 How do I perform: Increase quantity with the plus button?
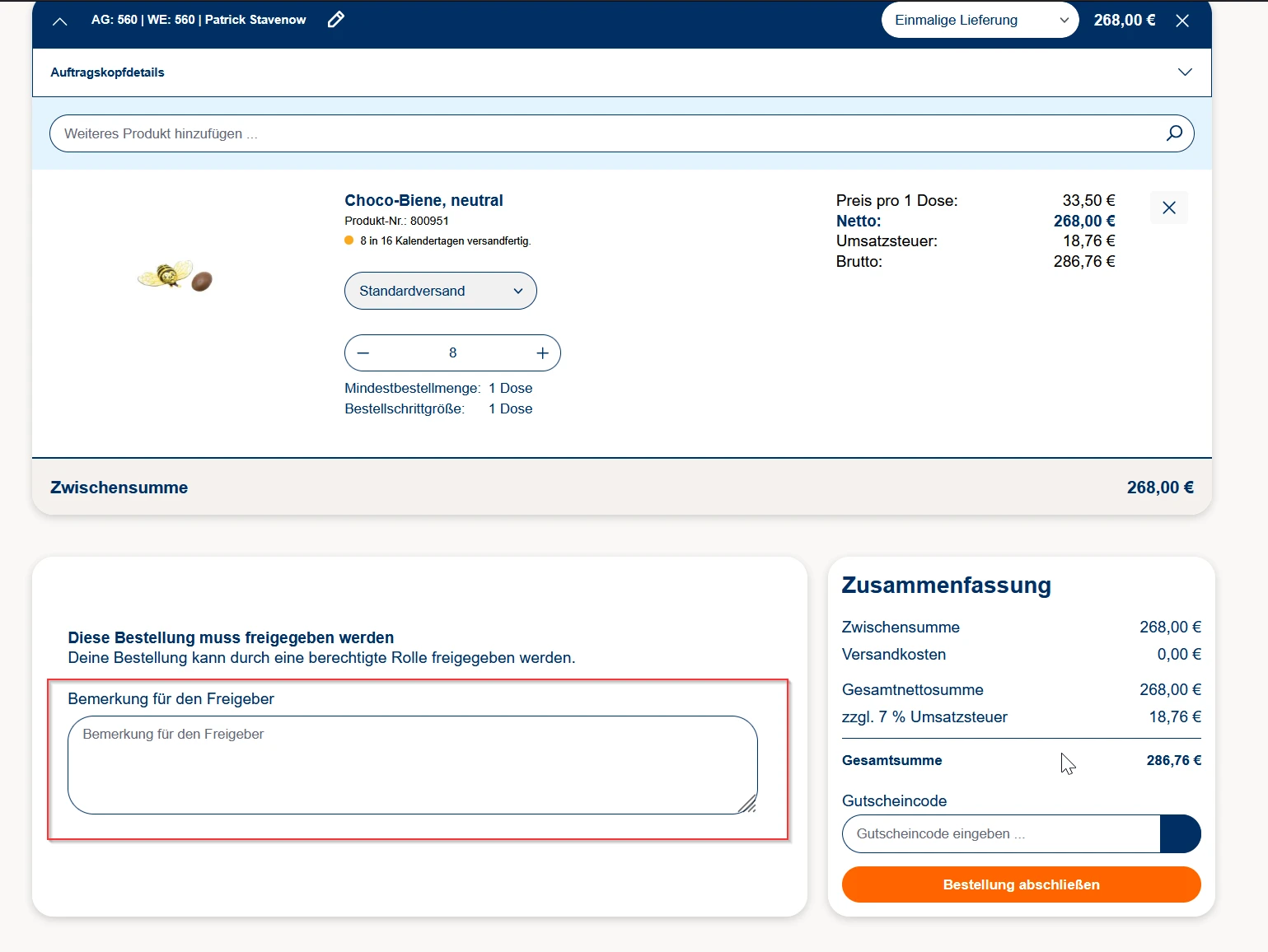542,353
